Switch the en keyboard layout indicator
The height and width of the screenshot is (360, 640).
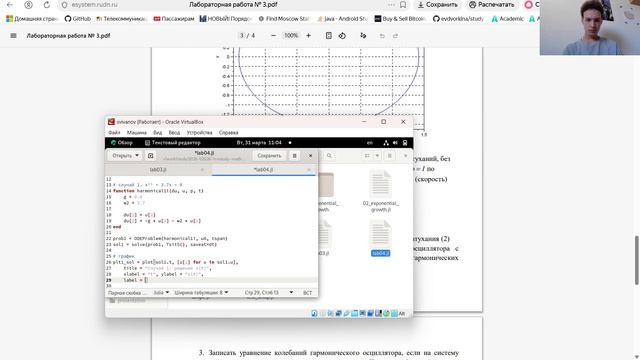[x=370, y=143]
